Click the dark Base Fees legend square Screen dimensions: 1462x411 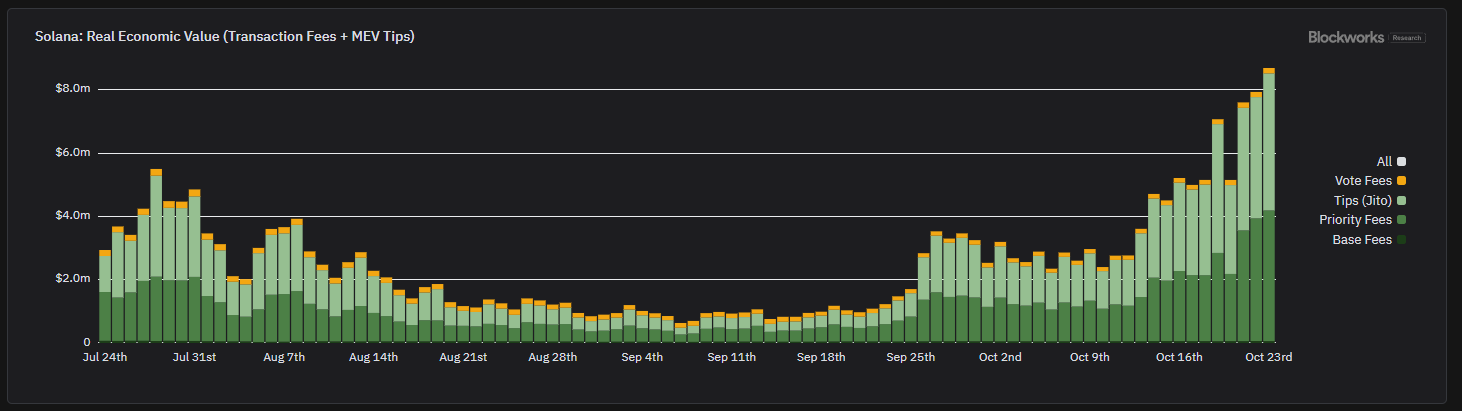point(1402,240)
